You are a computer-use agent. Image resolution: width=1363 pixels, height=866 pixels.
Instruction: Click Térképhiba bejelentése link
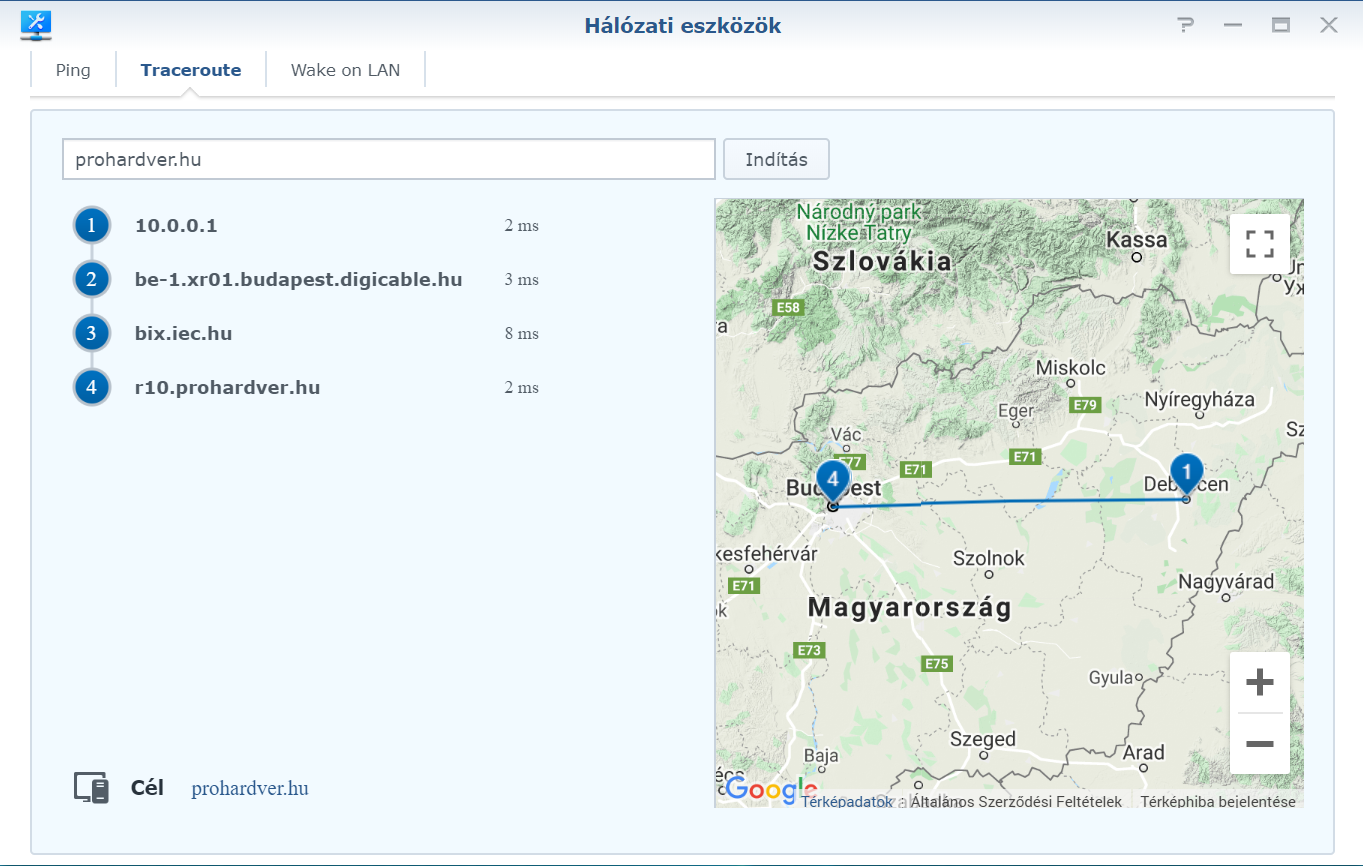click(1218, 801)
